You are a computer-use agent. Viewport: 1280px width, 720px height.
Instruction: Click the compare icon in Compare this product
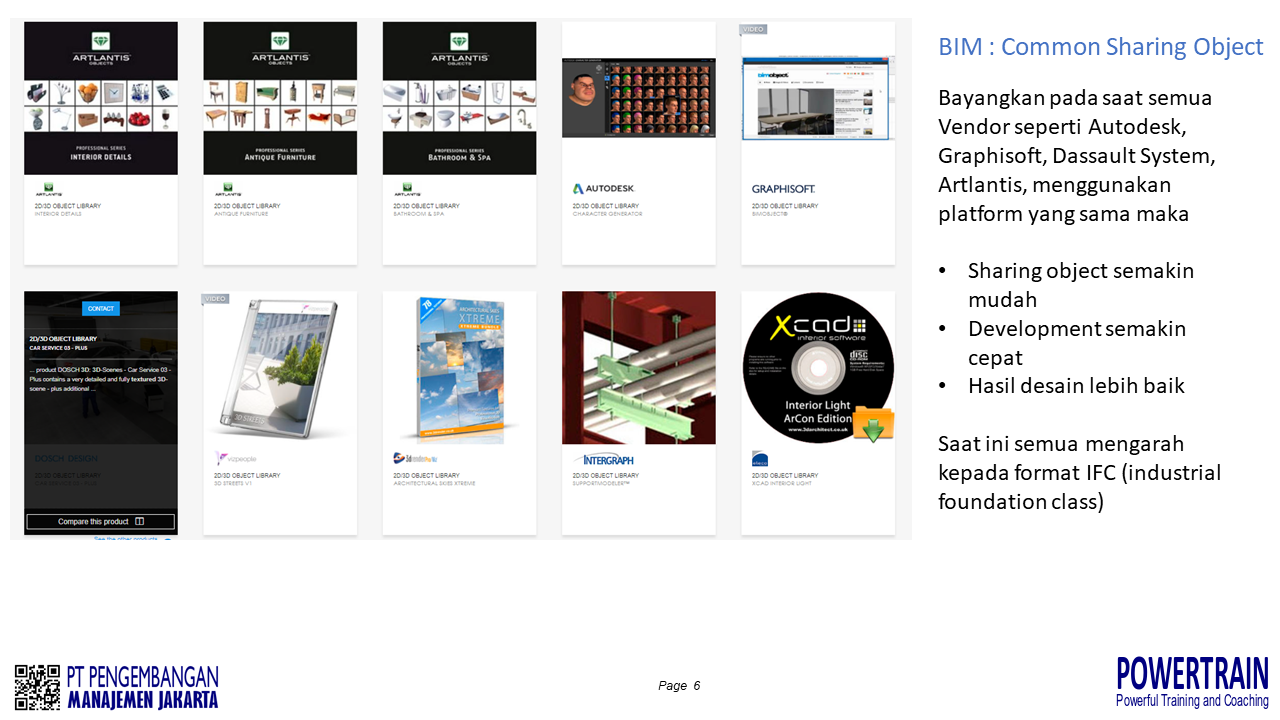pos(139,521)
